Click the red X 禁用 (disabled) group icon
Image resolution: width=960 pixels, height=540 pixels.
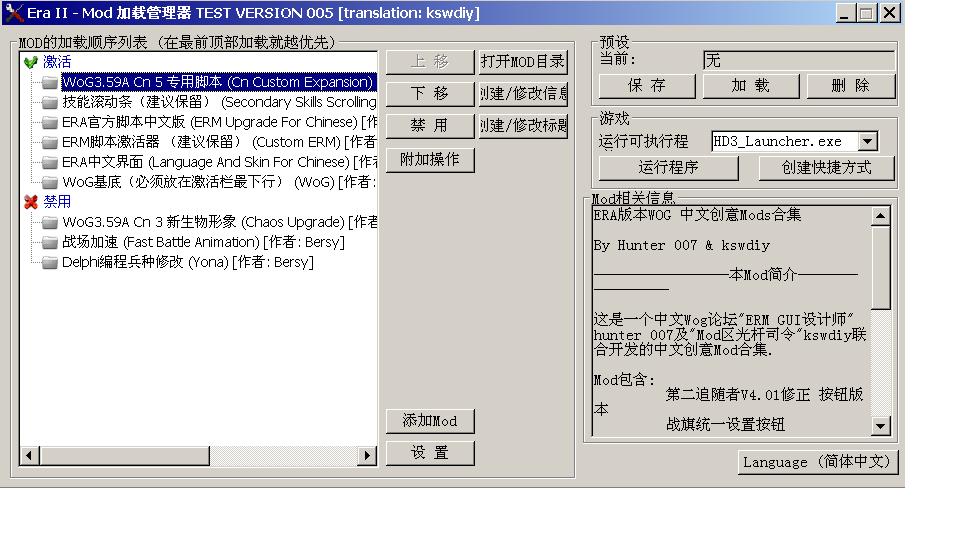pyautogui.click(x=30, y=202)
